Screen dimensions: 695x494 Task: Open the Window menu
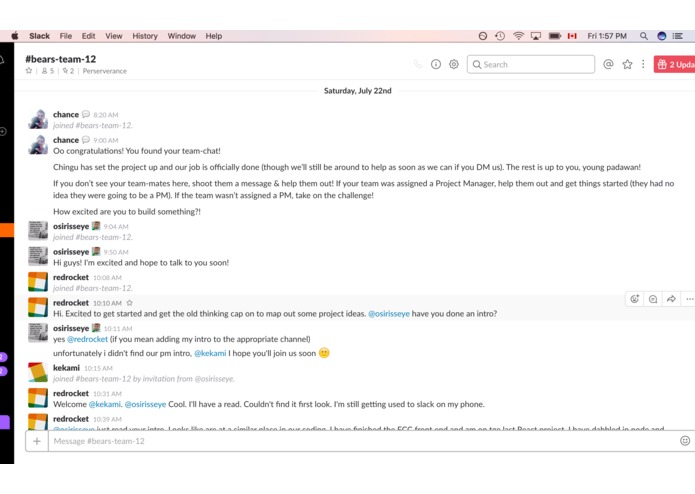pos(181,36)
